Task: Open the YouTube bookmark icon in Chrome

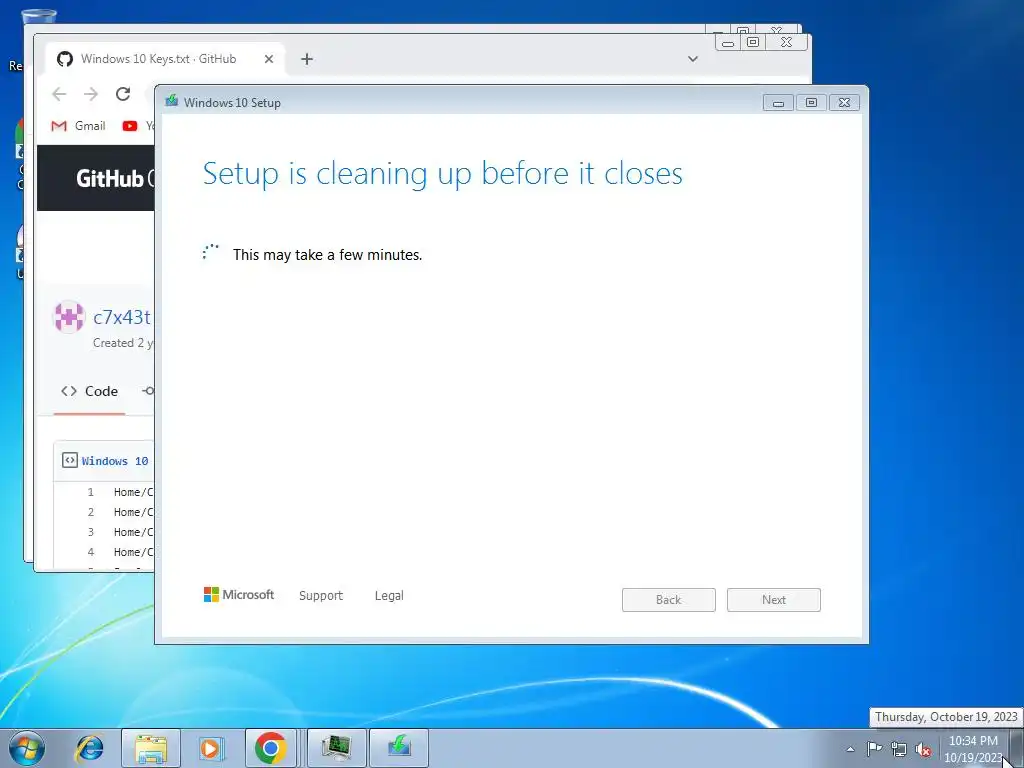Action: [x=130, y=125]
